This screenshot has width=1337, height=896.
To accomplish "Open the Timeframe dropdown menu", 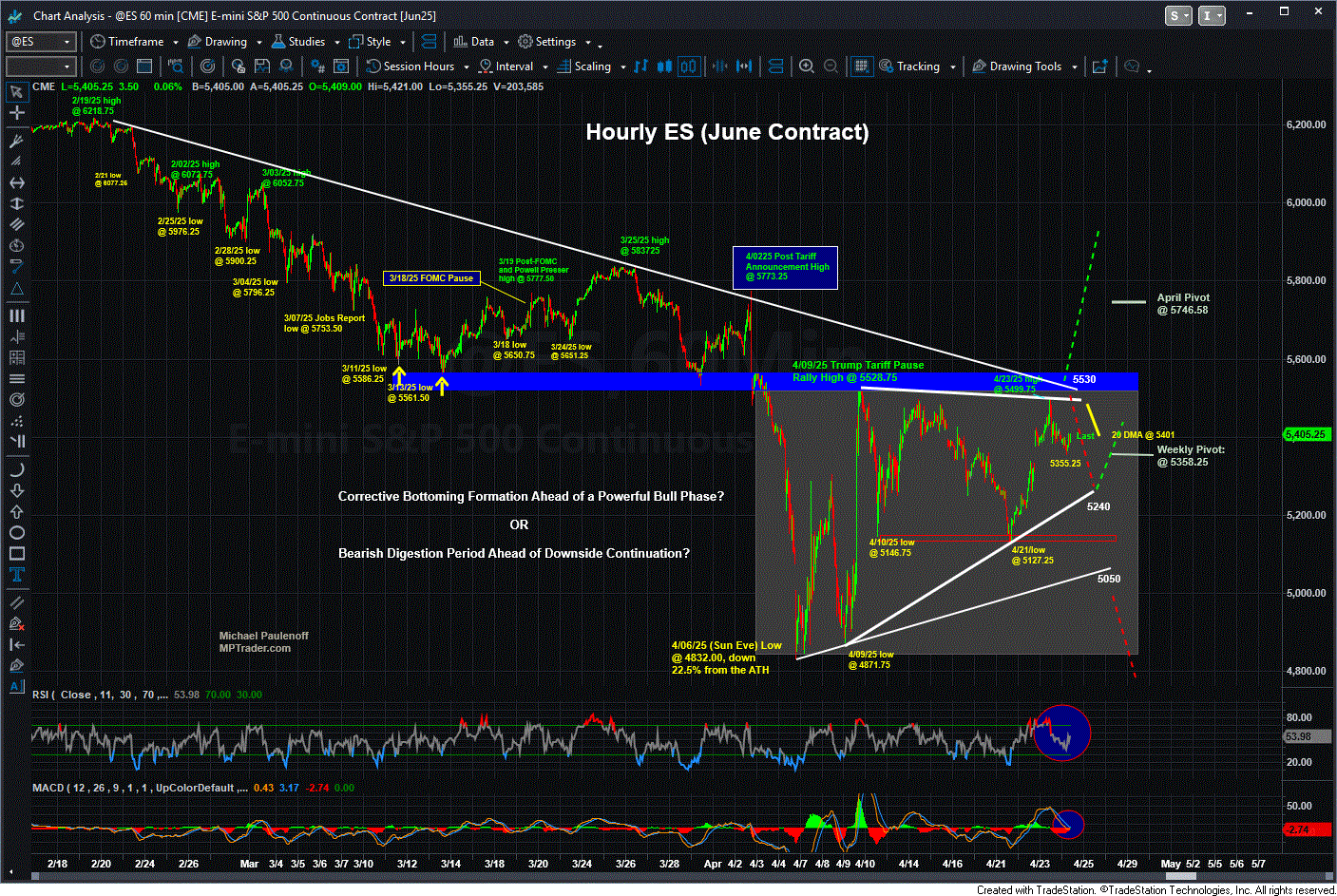I will coord(134,42).
